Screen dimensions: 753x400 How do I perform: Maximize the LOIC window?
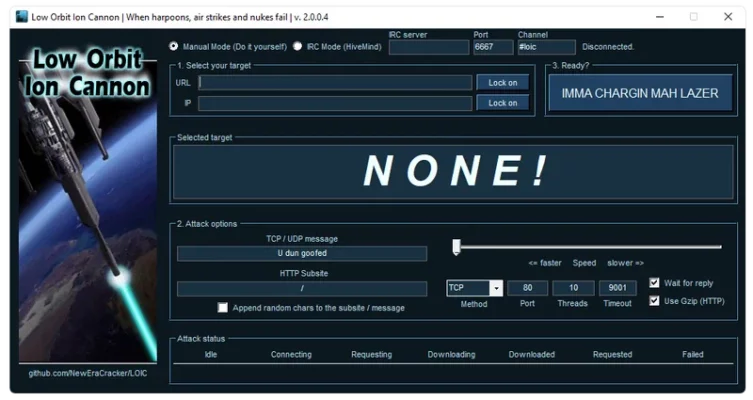(693, 17)
